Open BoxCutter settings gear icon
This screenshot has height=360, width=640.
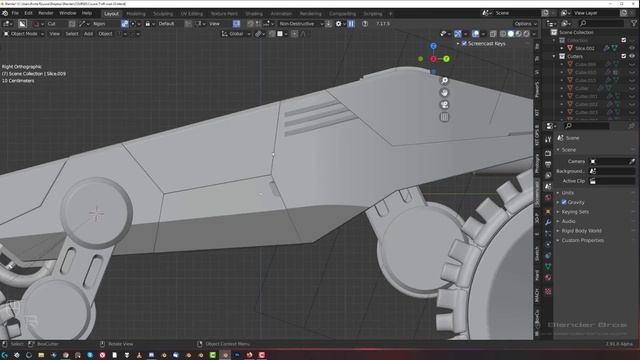pos(338,24)
